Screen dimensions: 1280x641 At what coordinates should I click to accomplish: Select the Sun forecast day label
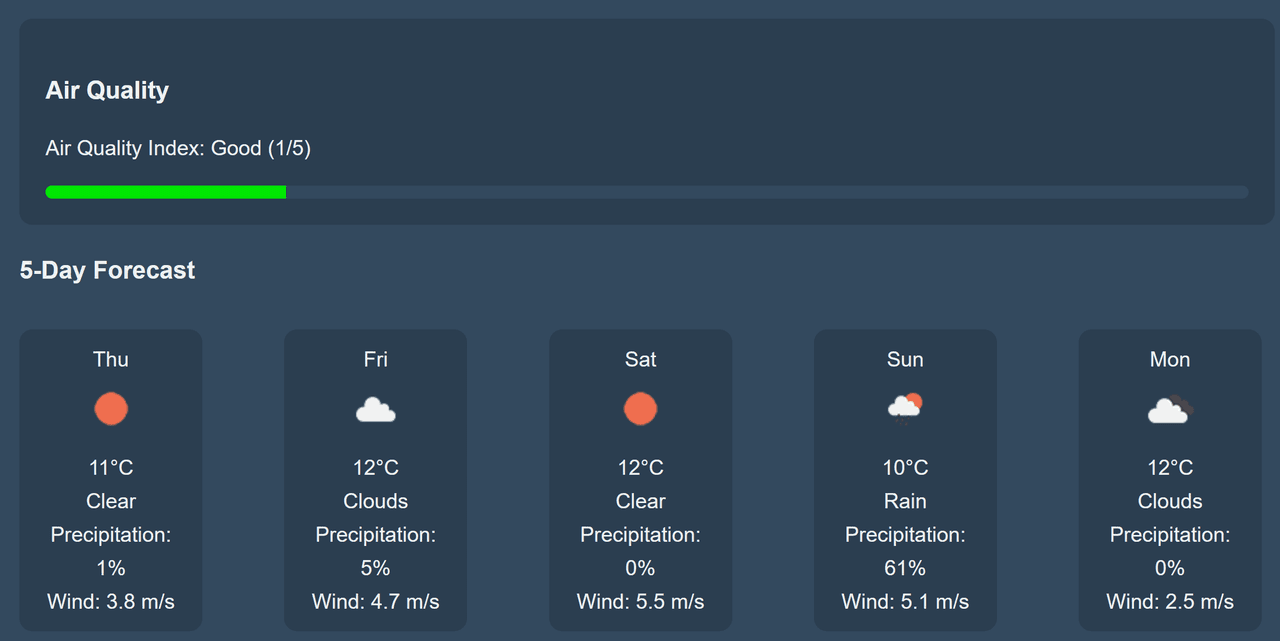coord(905,359)
